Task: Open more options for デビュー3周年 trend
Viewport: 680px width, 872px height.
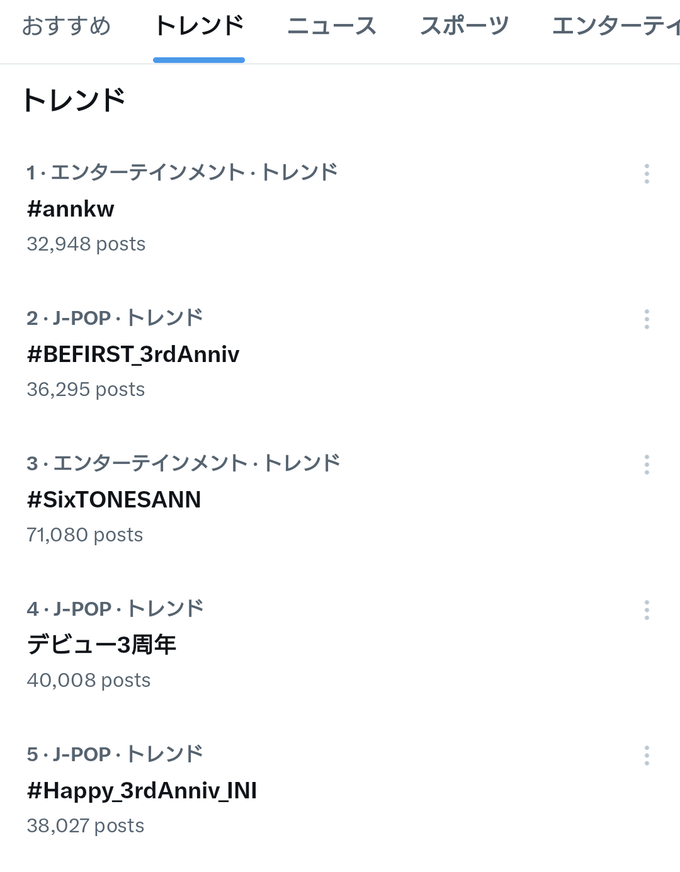Action: (x=647, y=610)
